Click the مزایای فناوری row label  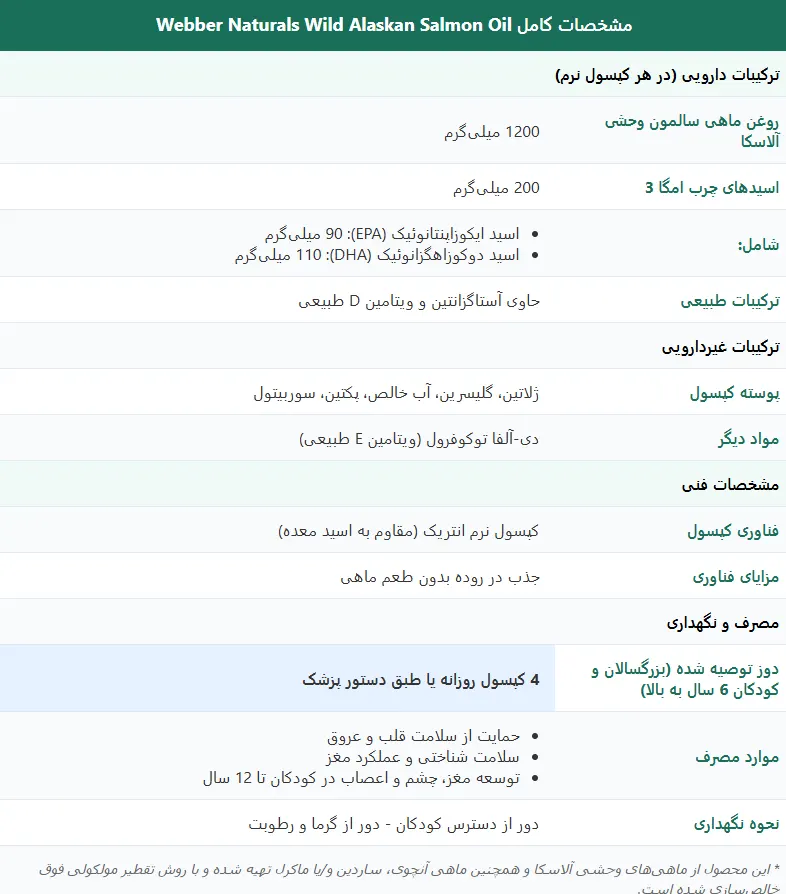735,577
